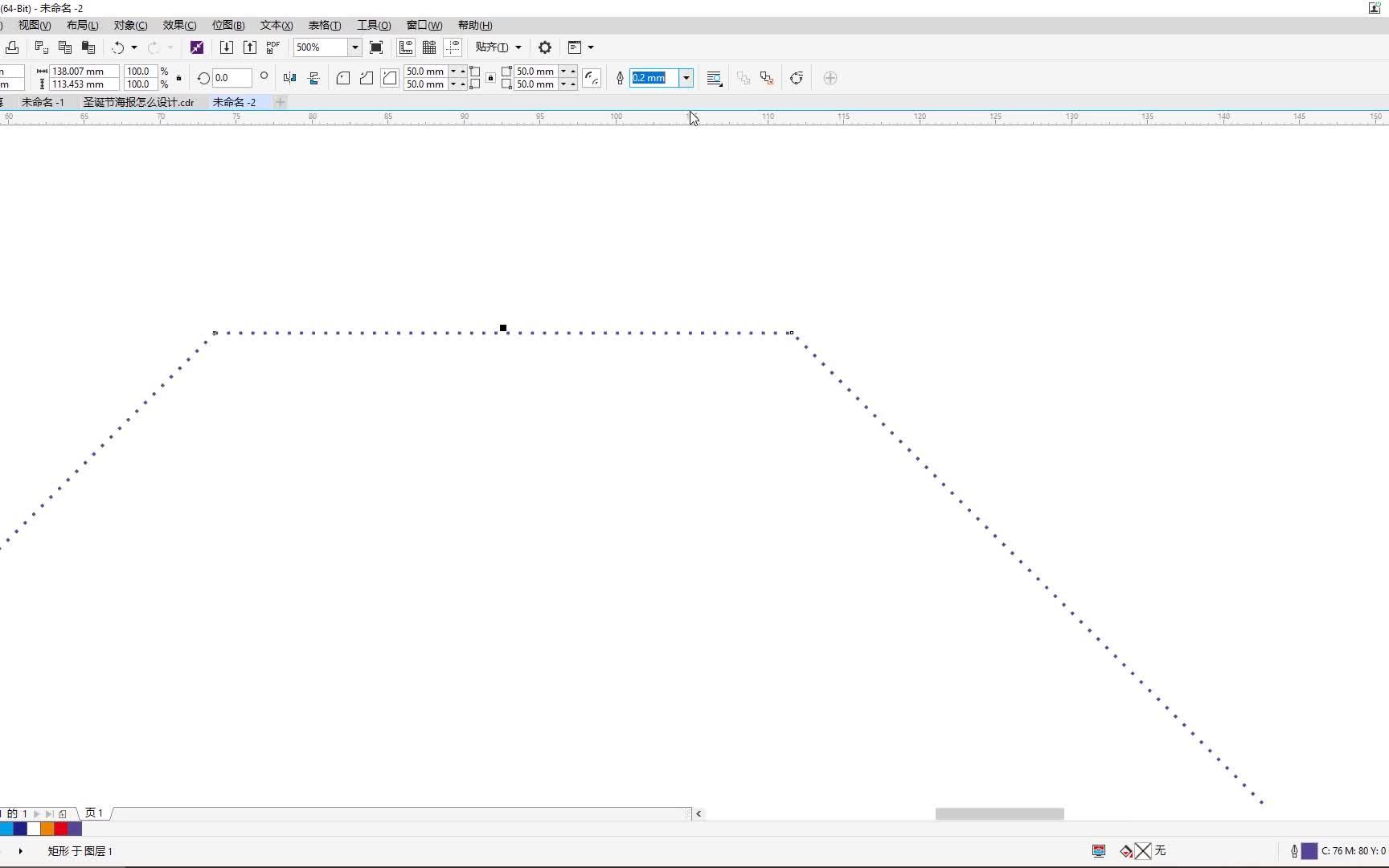Open the 布局(L) menu
The height and width of the screenshot is (868, 1389).
[x=82, y=26]
